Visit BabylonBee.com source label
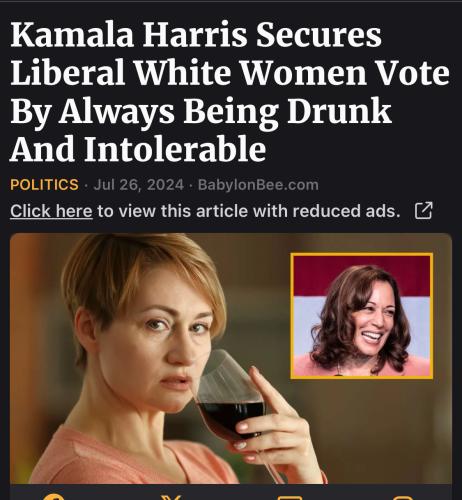 pyautogui.click(x=258, y=185)
